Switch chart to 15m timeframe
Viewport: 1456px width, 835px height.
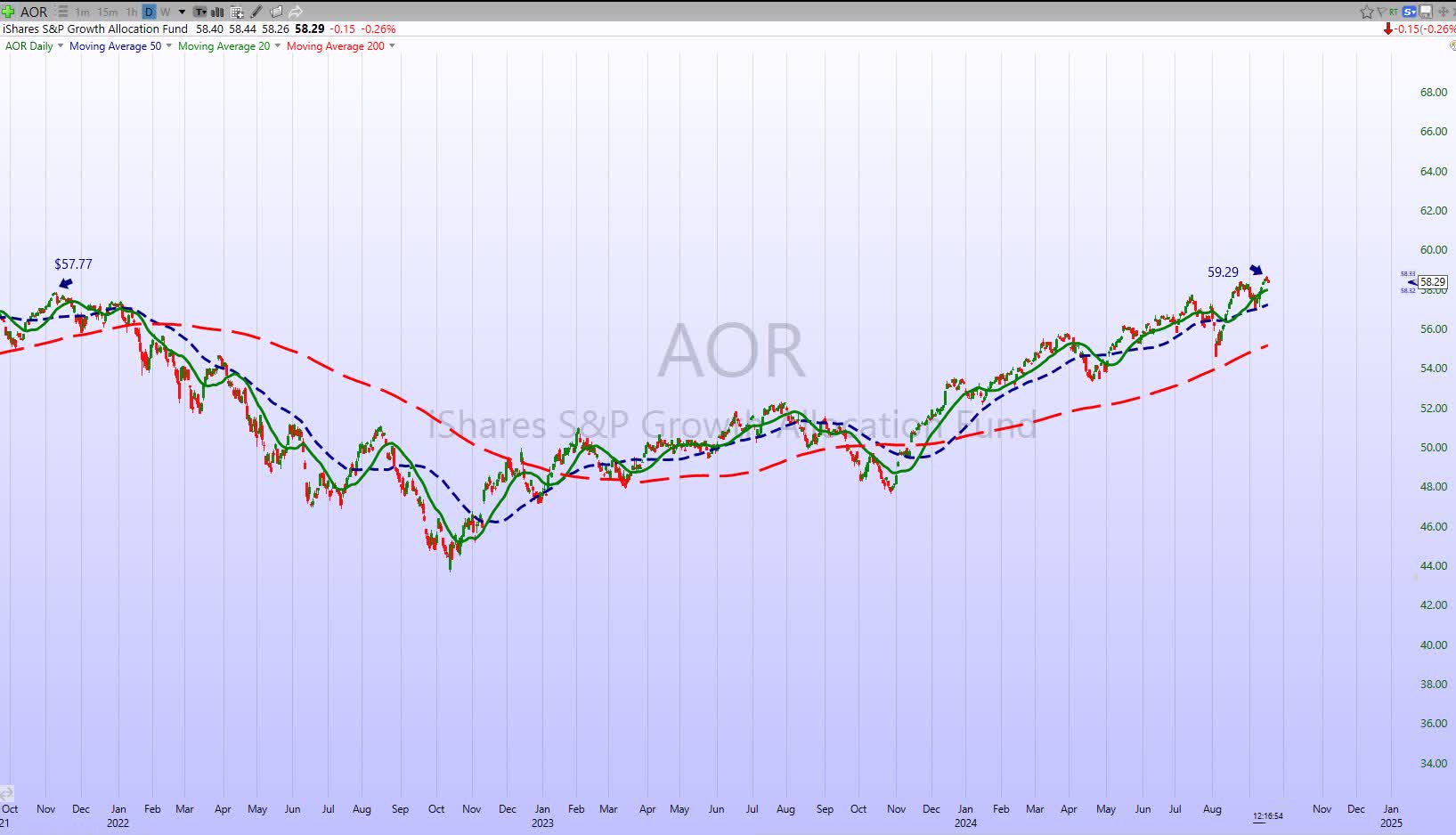pyautogui.click(x=107, y=12)
